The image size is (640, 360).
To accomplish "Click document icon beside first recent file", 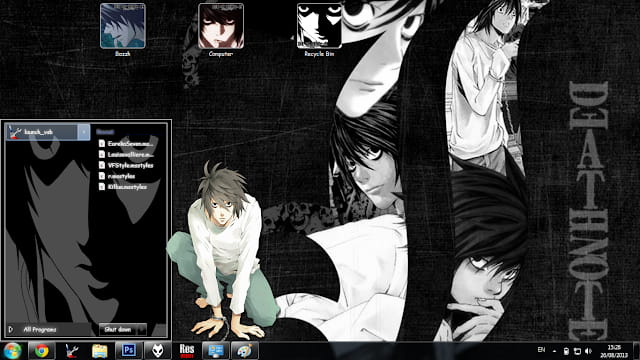I will pyautogui.click(x=102, y=144).
